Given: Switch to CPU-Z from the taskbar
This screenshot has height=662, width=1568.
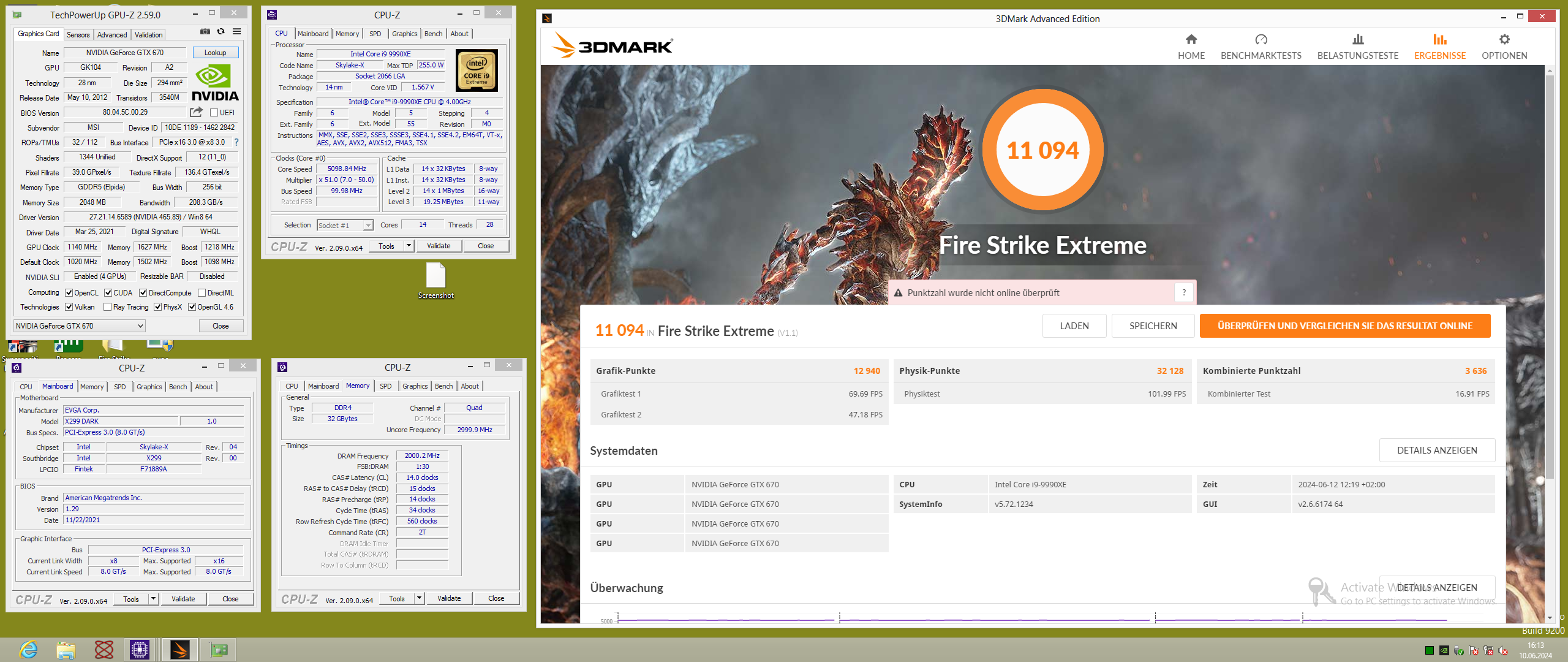Looking at the screenshot, I should pyautogui.click(x=140, y=649).
